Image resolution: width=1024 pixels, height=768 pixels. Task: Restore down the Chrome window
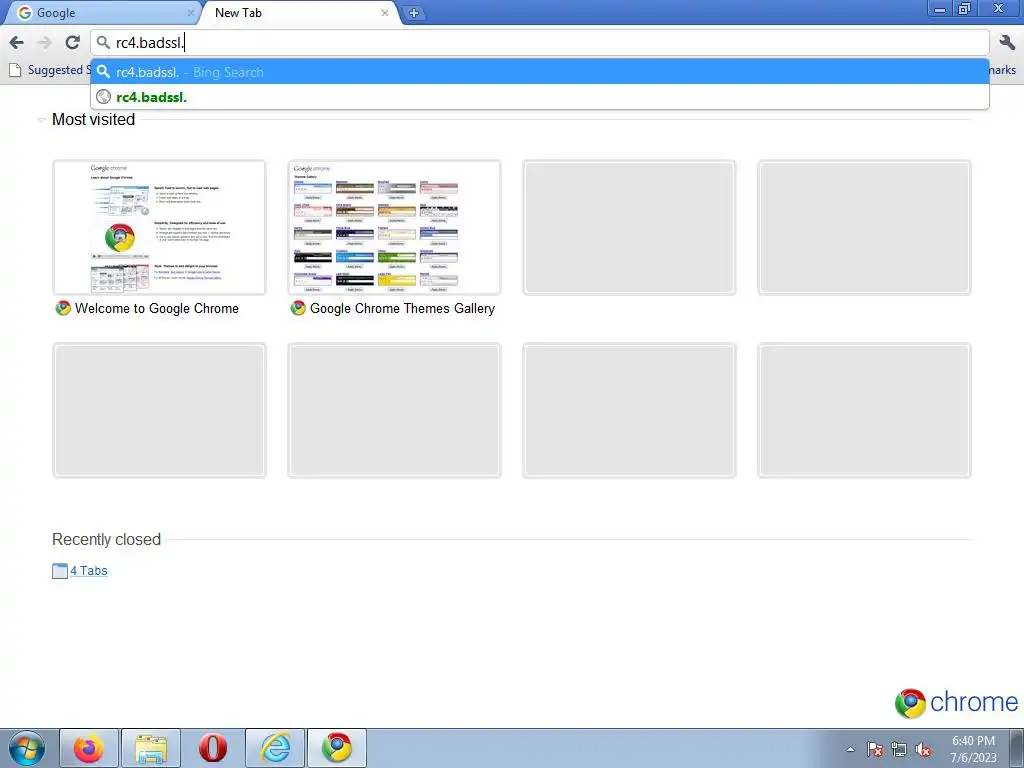pyautogui.click(x=964, y=8)
